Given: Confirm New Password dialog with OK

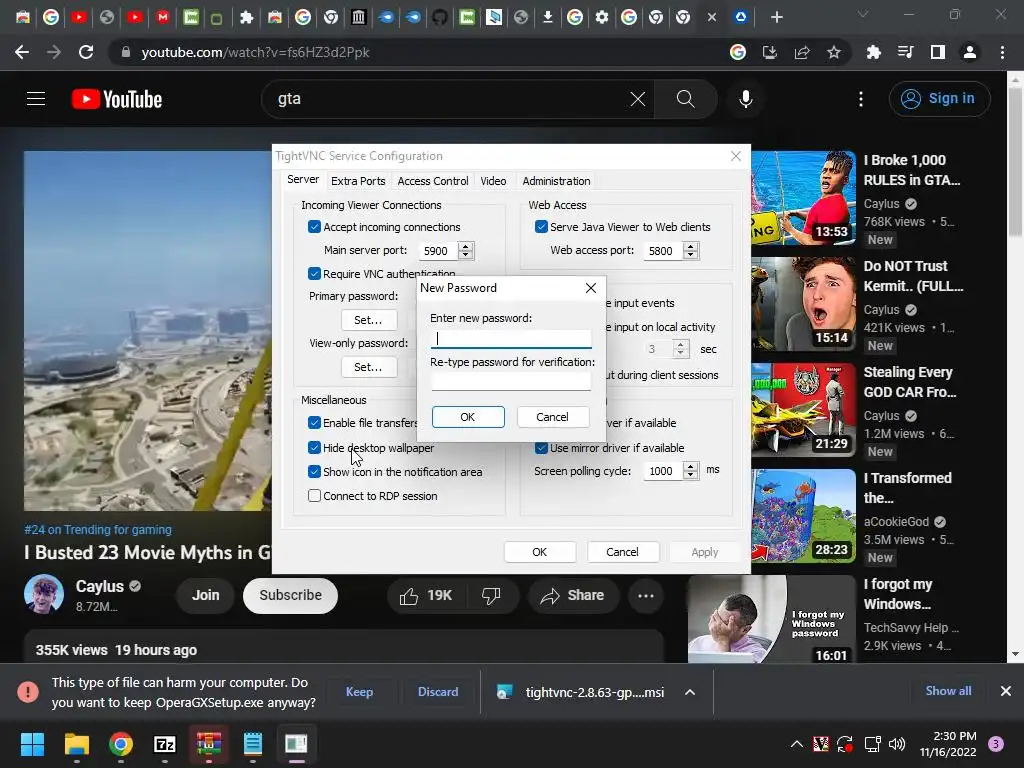Looking at the screenshot, I should pyautogui.click(x=468, y=417).
